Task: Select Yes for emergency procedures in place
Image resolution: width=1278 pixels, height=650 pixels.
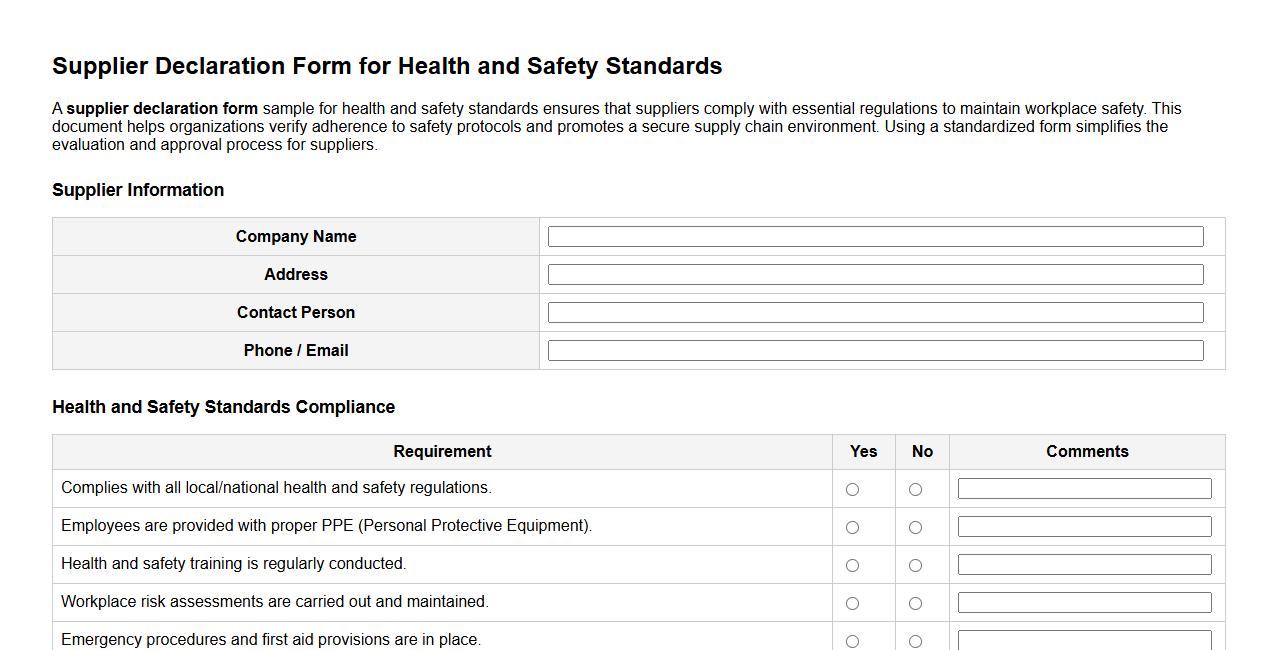Action: click(x=852, y=641)
